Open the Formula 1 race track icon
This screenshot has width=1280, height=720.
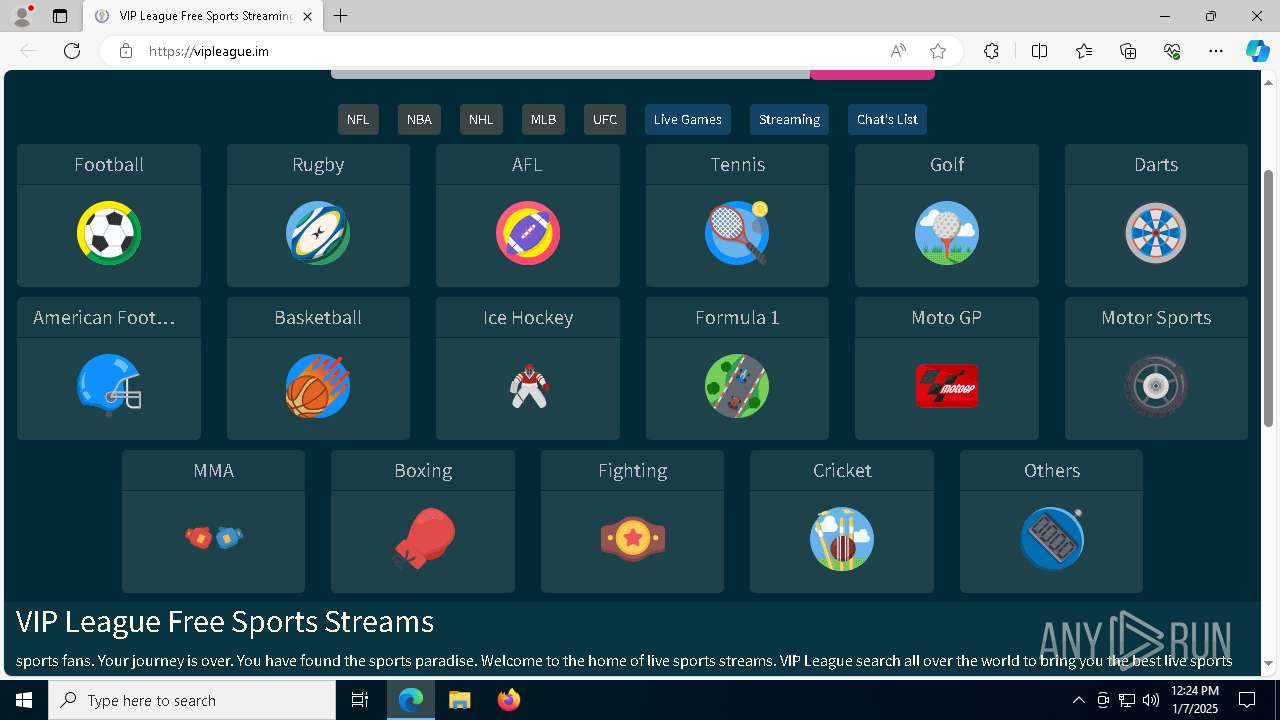737,386
